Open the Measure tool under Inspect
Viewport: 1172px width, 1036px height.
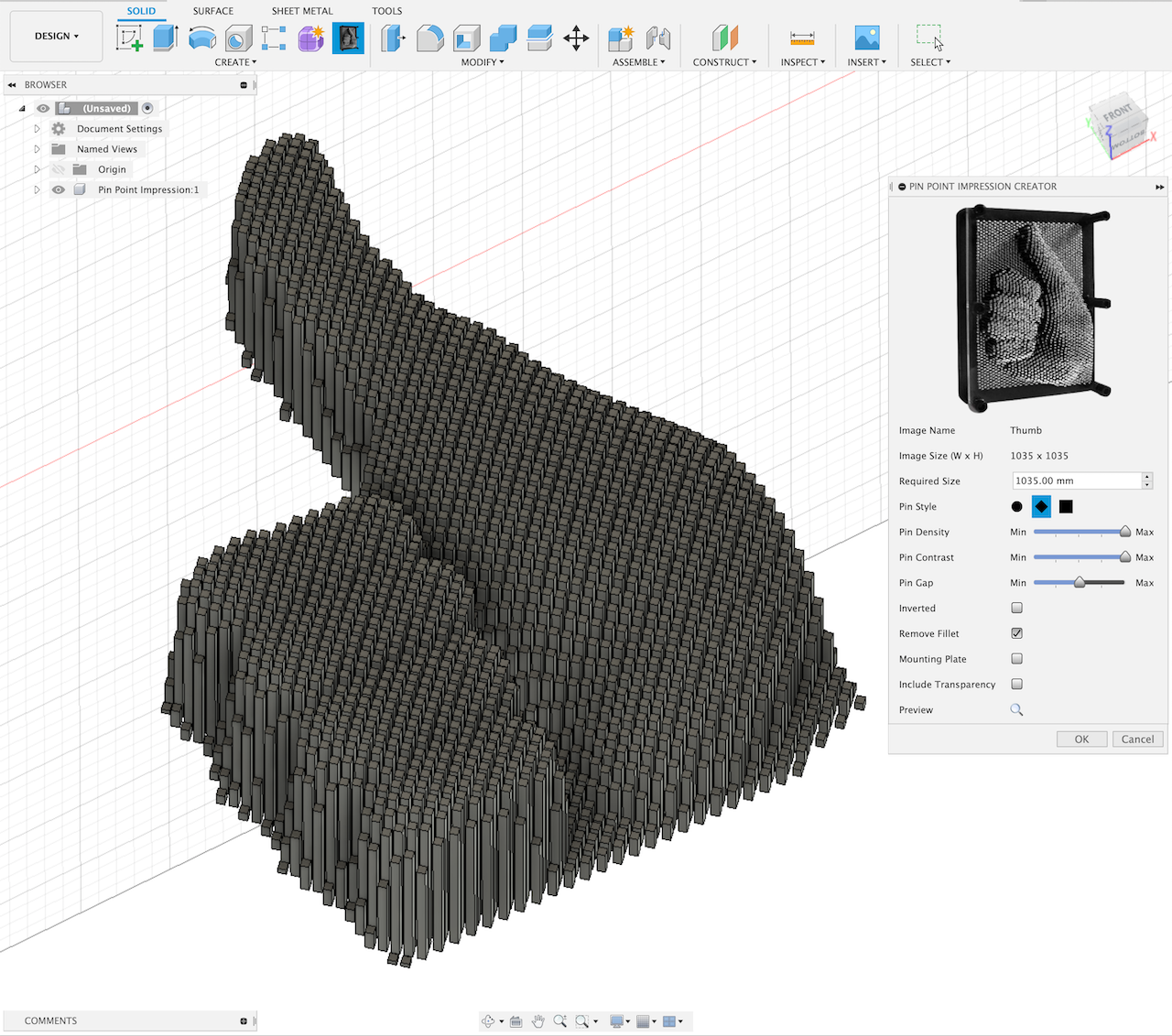(802, 38)
